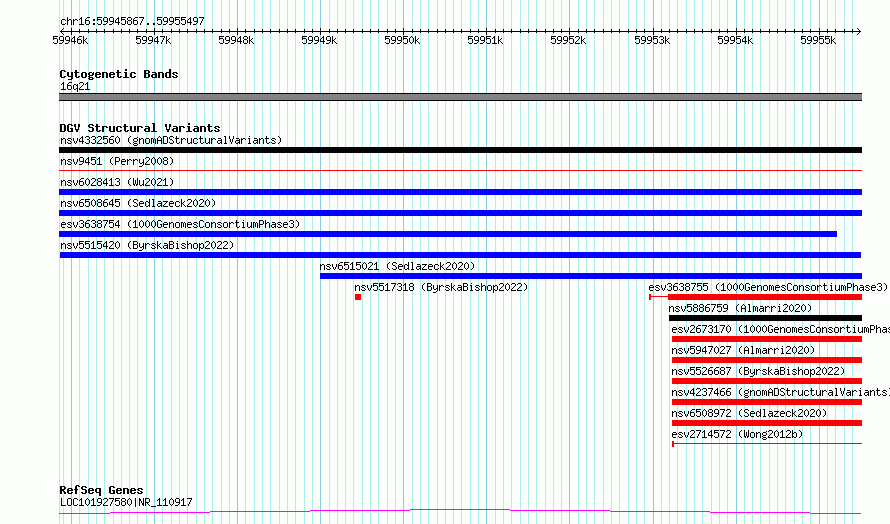890x524 pixels.
Task: Click the nsv5886759 (Almarri2020) label
Action: 740,308
